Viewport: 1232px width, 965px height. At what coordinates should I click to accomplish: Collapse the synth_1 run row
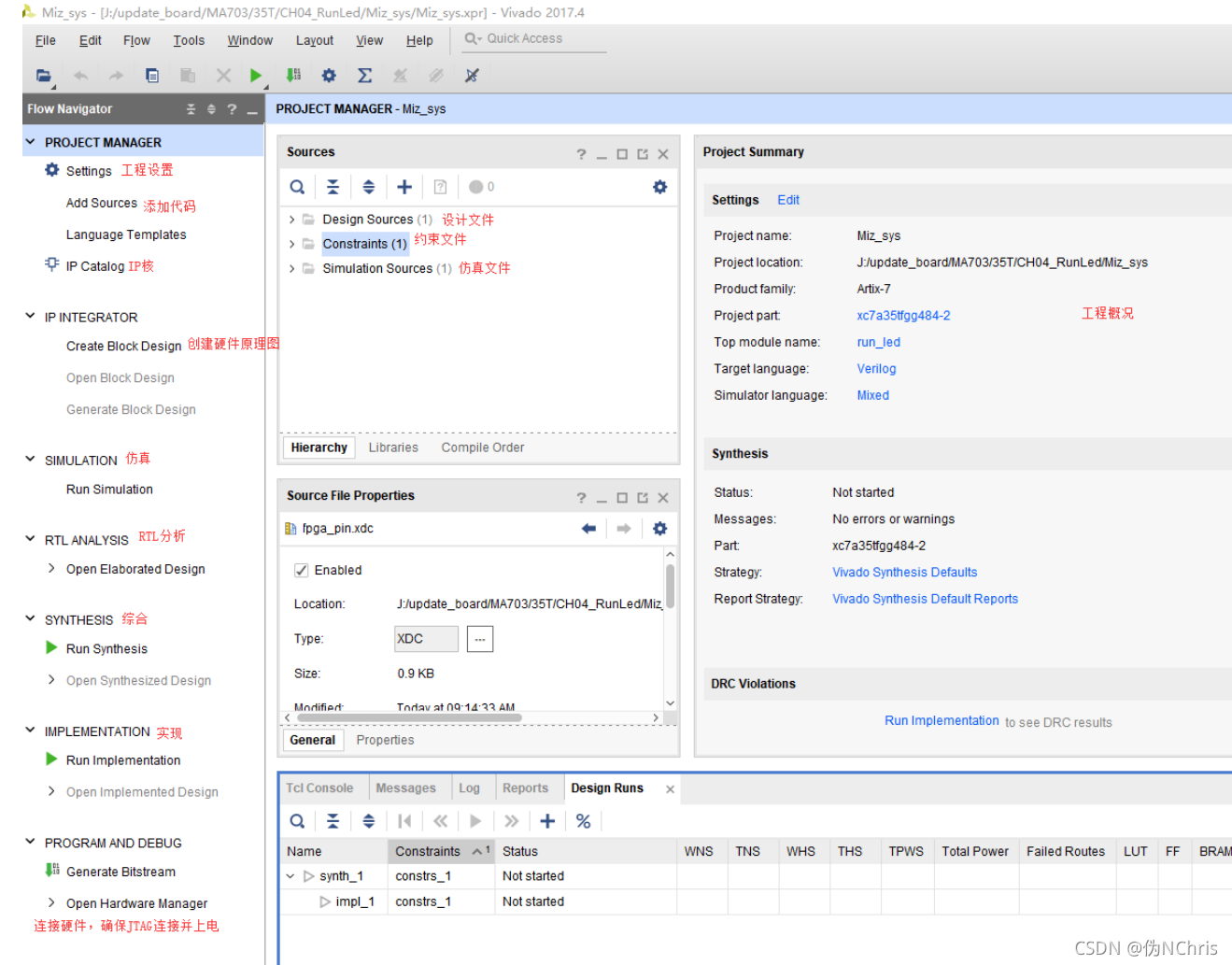pyautogui.click(x=290, y=876)
